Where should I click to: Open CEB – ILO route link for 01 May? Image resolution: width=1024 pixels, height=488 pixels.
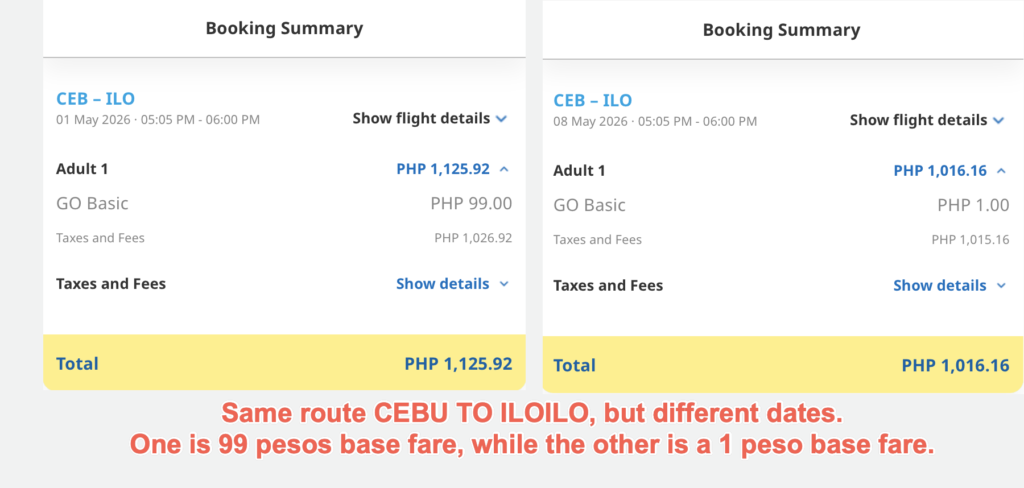click(x=95, y=99)
